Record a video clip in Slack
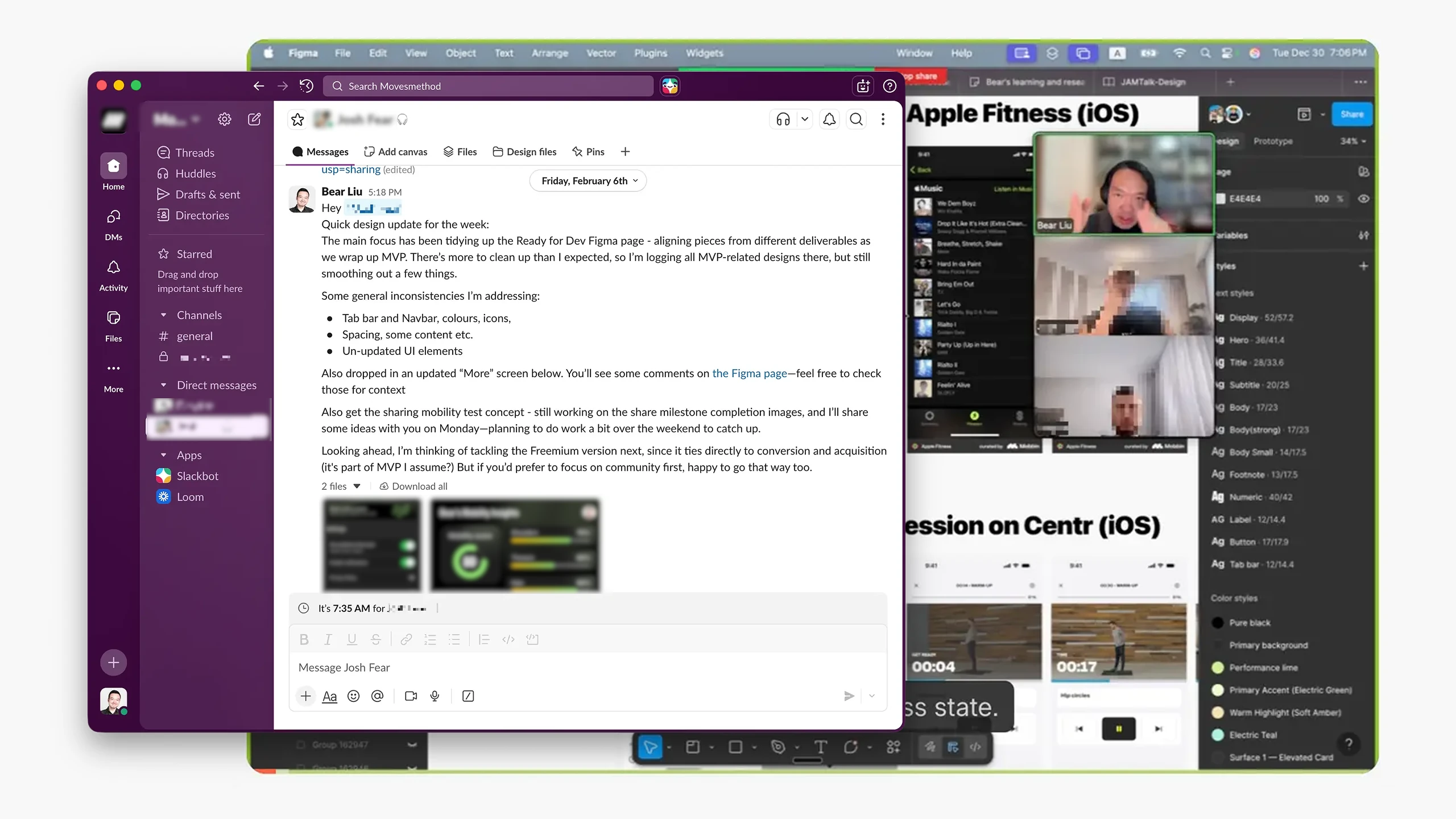Screen dimensions: 1456x819 (x=411, y=696)
